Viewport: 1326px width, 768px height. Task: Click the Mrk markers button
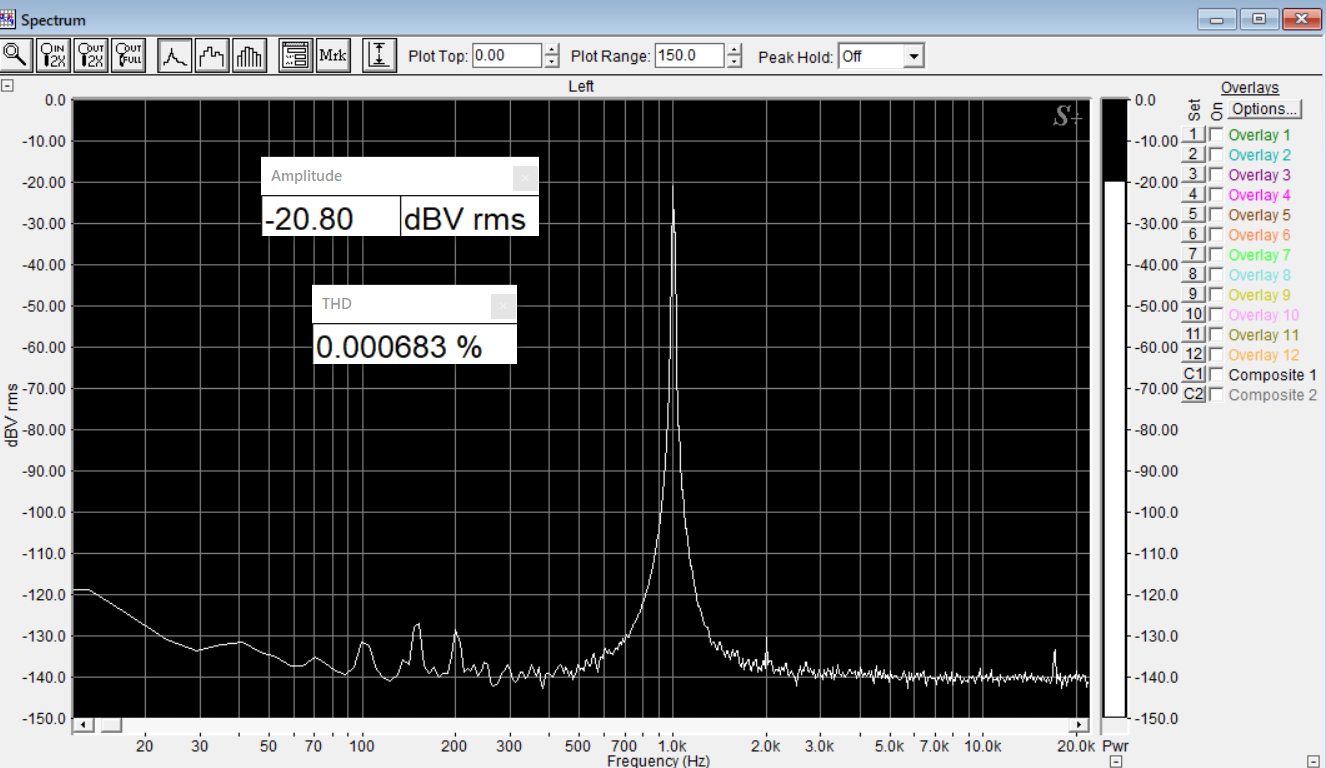tap(333, 55)
